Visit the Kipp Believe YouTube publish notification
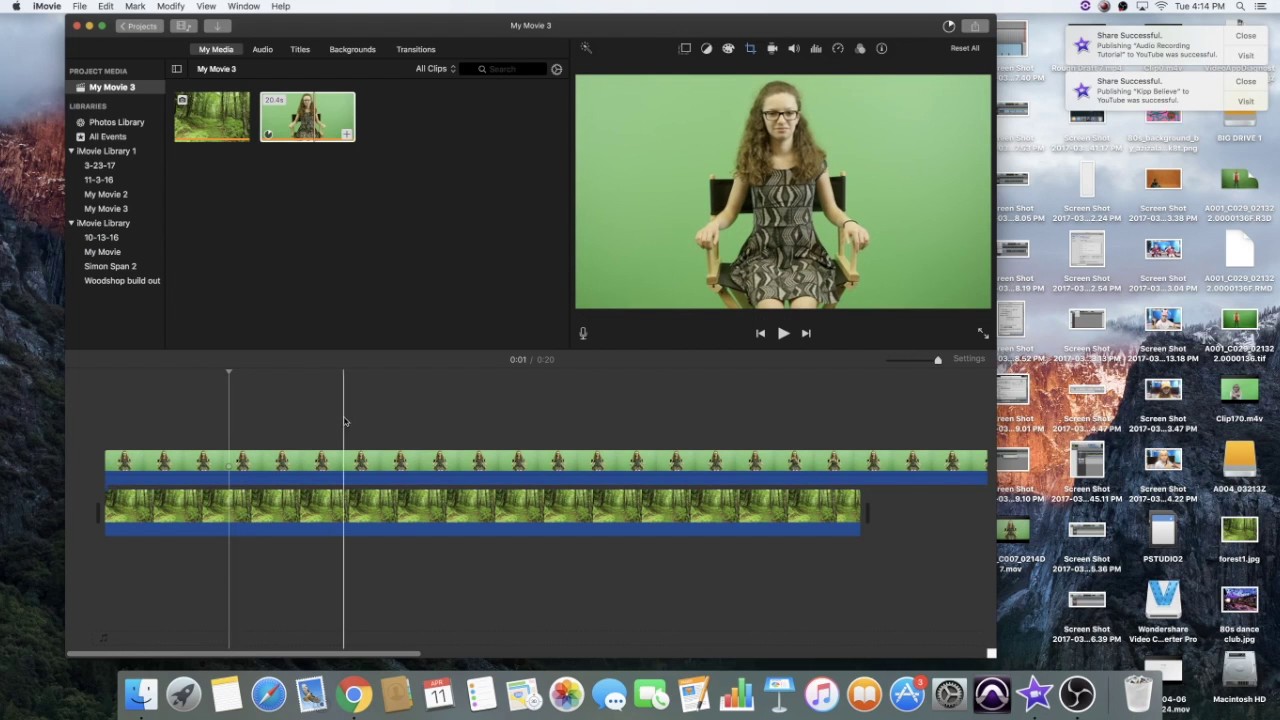The width and height of the screenshot is (1280, 720). tap(1245, 101)
